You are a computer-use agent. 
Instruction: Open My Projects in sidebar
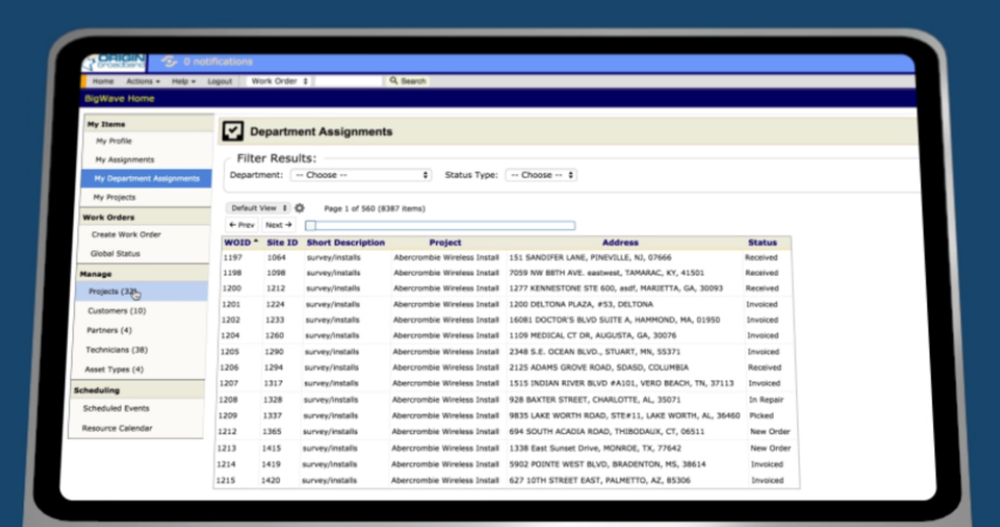click(x=114, y=197)
